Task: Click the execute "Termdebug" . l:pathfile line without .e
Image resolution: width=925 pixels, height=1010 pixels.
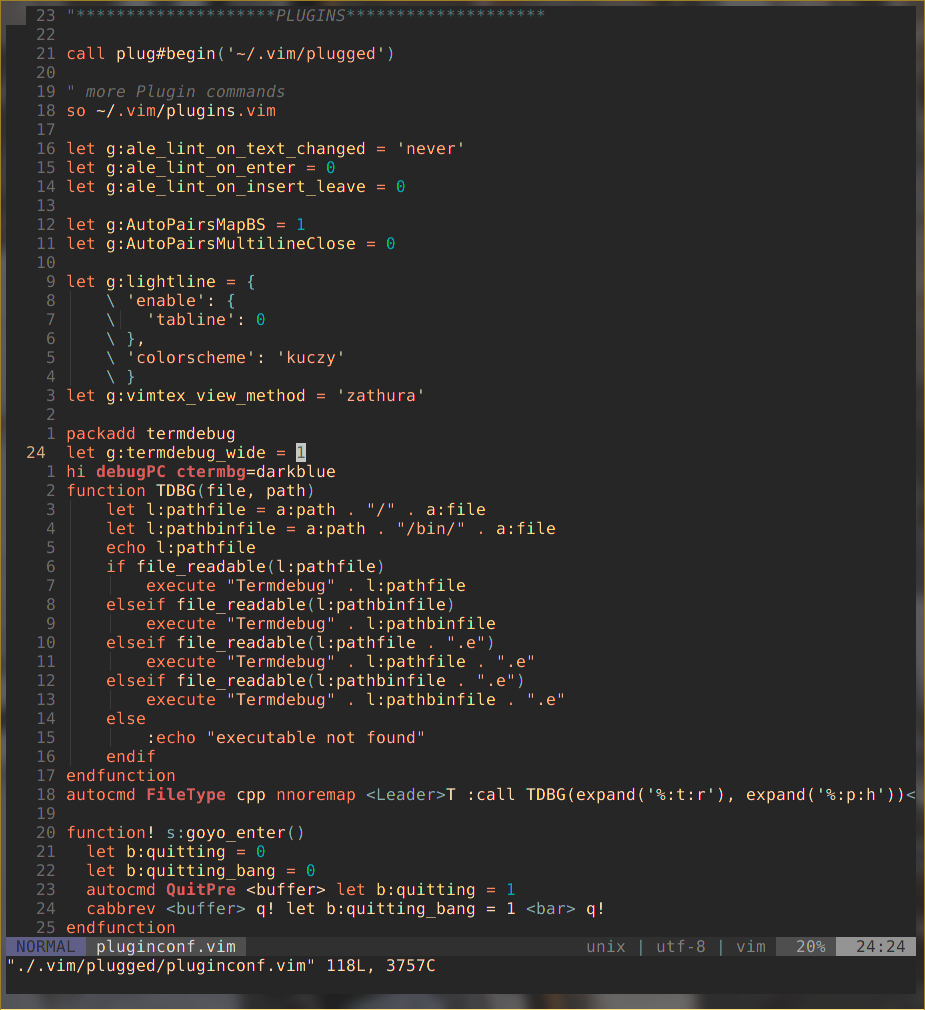Action: pyautogui.click(x=306, y=586)
